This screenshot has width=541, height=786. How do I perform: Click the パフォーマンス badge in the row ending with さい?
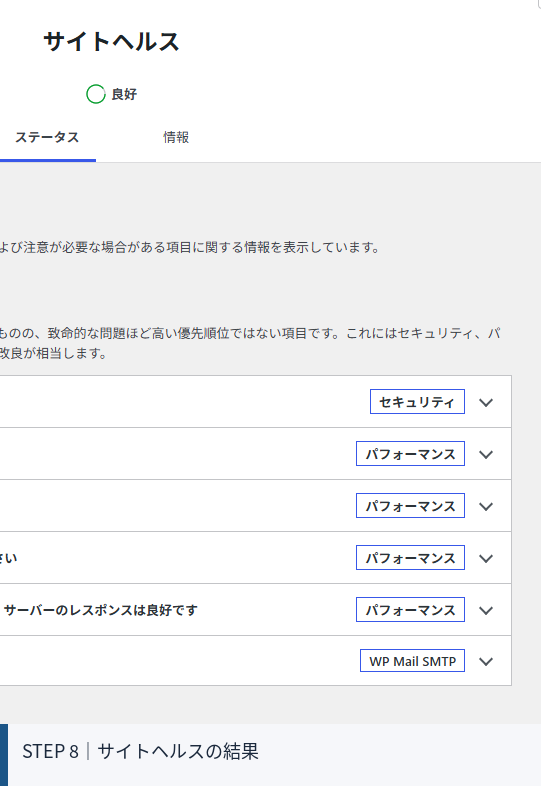pos(410,557)
